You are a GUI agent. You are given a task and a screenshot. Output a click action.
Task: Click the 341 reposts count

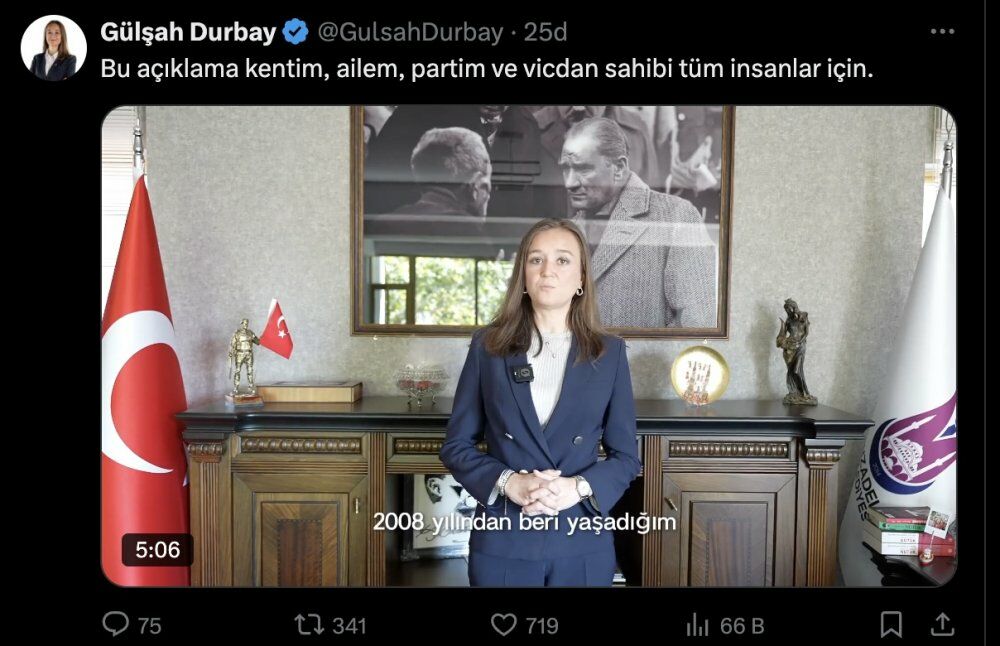click(349, 626)
